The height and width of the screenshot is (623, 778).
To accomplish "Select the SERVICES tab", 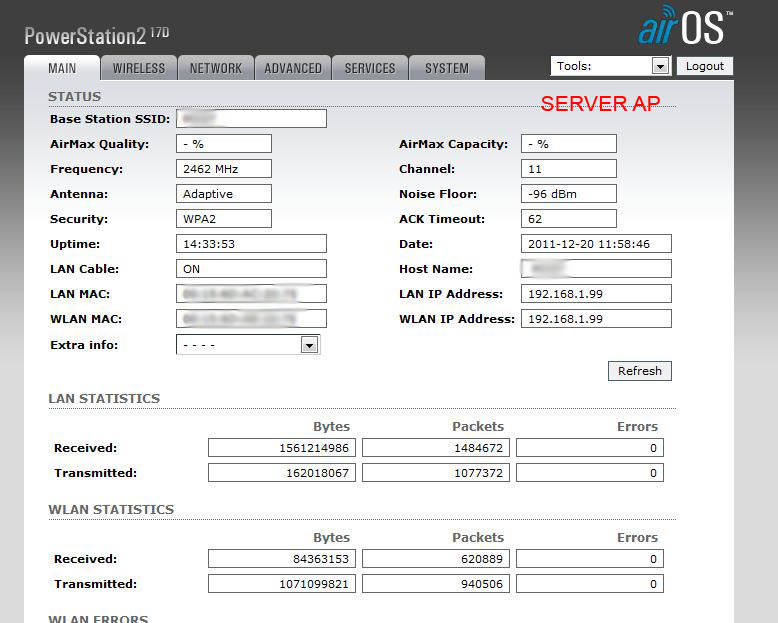I will (370, 68).
